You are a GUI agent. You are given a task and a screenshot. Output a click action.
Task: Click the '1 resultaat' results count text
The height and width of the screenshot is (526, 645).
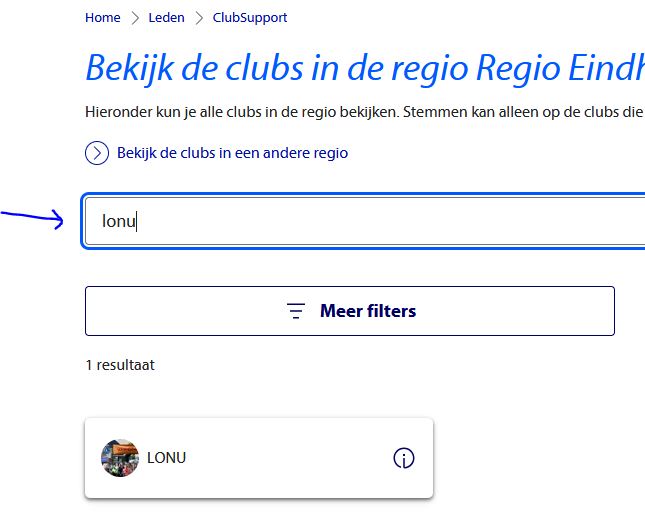coord(120,365)
